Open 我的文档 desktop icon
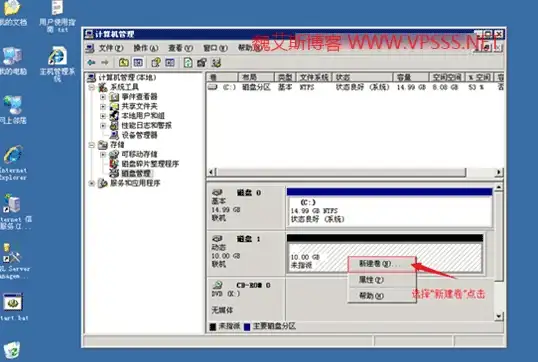538x362 pixels. 12,14
